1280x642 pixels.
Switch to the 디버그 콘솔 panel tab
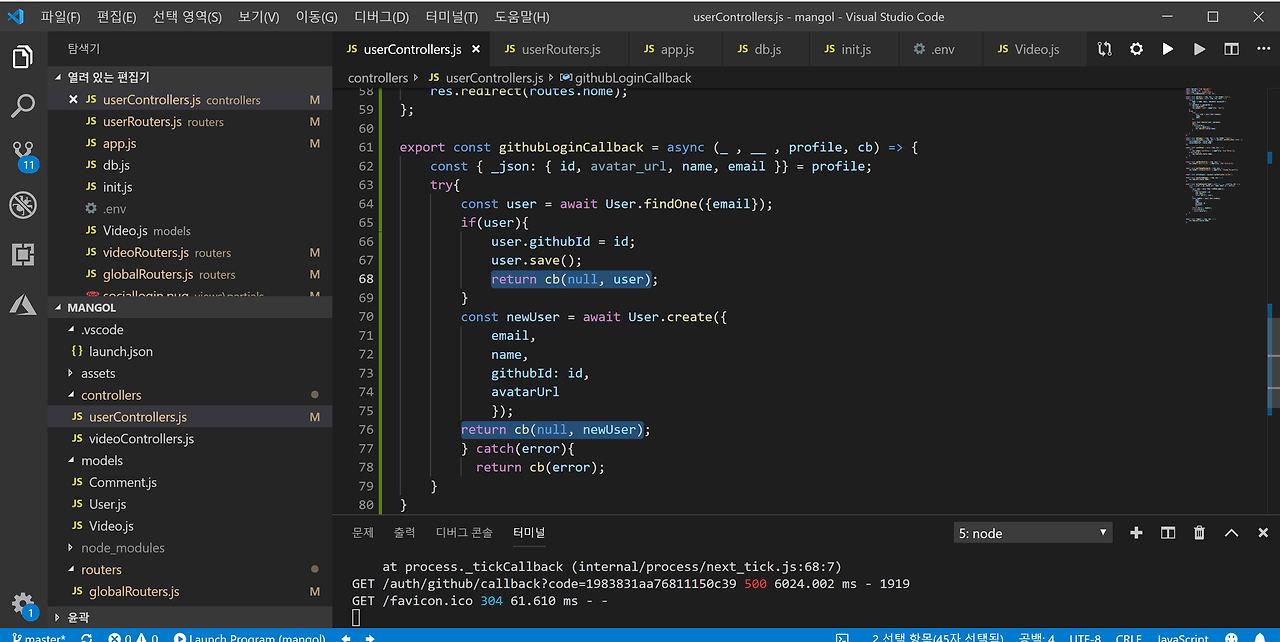463,533
